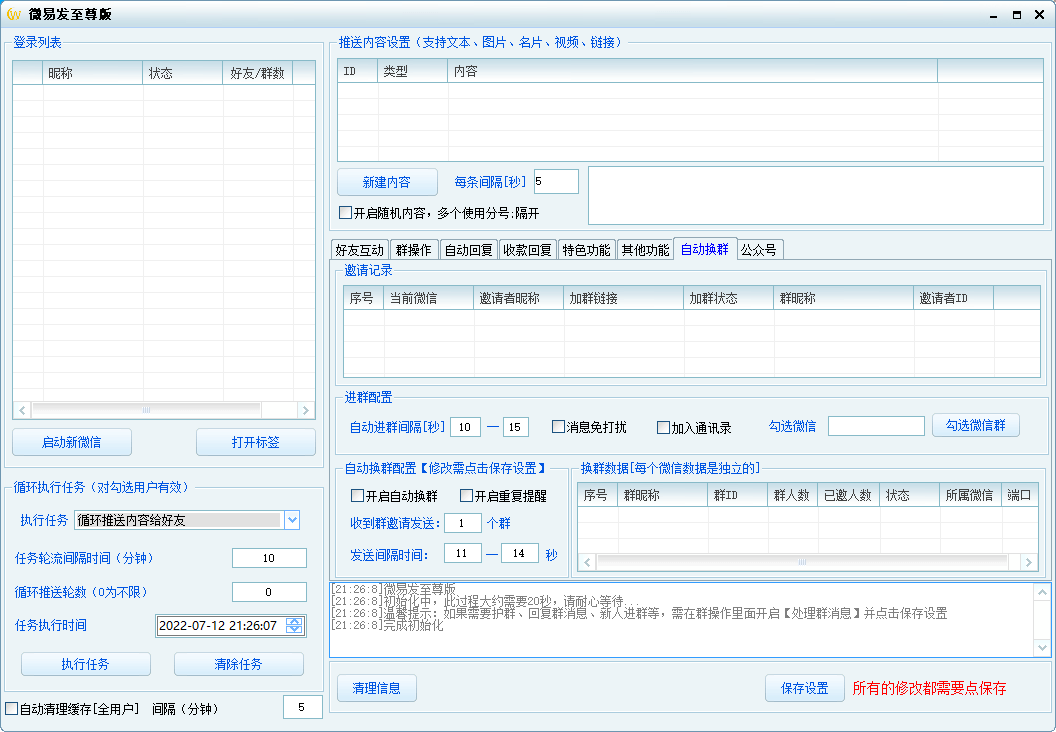Toggle the 开启重复提醒 checkbox
Screen dimensions: 1056x732
(466, 496)
